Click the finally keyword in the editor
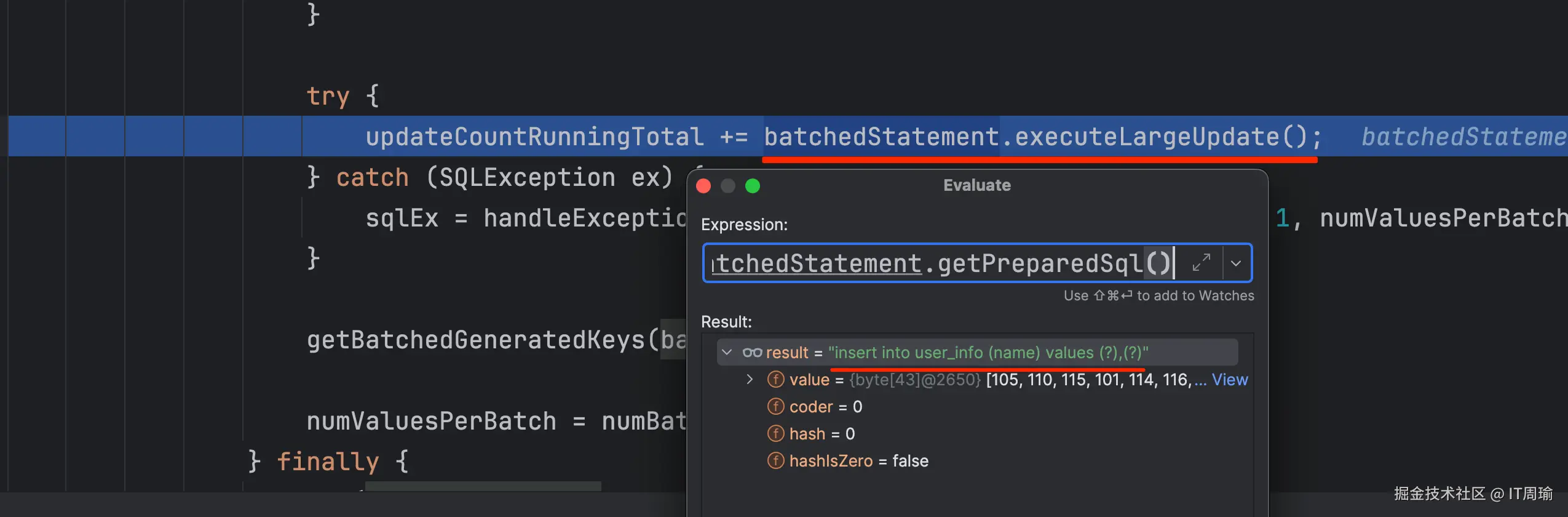Image resolution: width=1568 pixels, height=517 pixels. (x=328, y=462)
